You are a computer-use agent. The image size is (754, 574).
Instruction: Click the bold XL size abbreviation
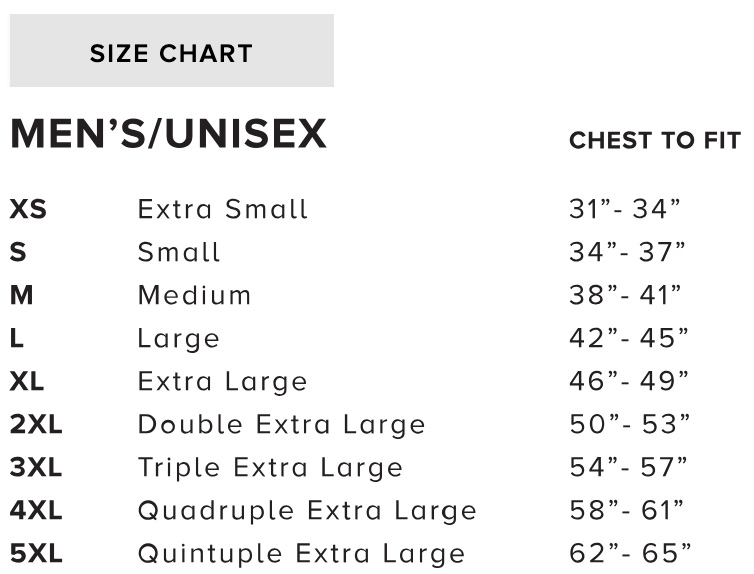(27, 382)
